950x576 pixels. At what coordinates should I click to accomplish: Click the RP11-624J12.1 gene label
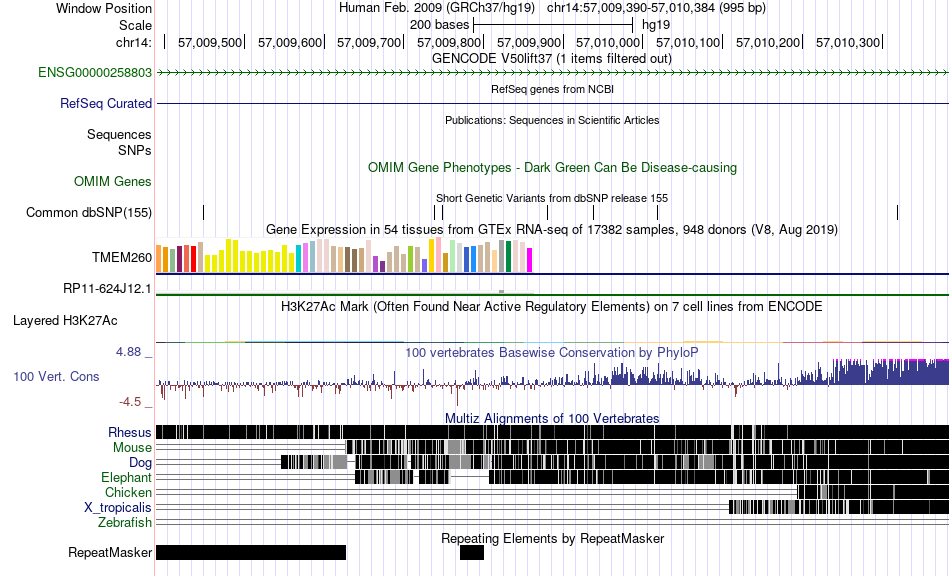pos(107,288)
